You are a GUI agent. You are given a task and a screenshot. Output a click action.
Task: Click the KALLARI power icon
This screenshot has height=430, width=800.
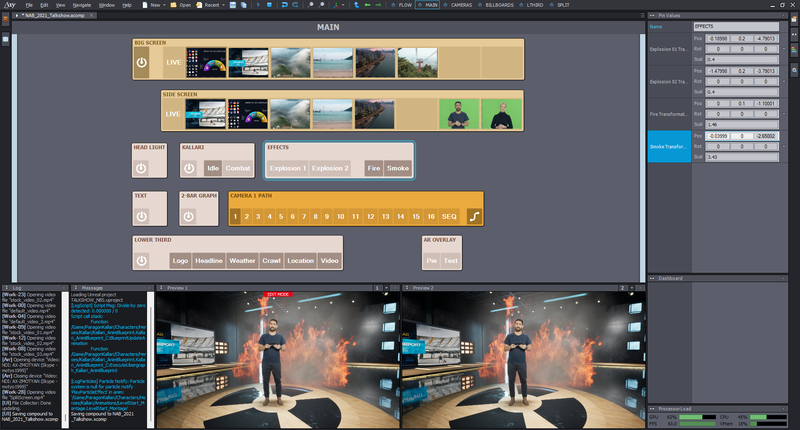pyautogui.click(x=190, y=168)
